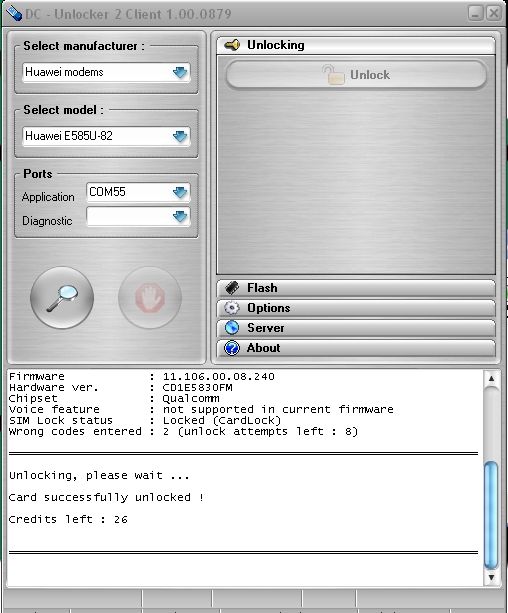Image resolution: width=508 pixels, height=613 pixels.
Task: Expand the Server section
Action: 356,328
